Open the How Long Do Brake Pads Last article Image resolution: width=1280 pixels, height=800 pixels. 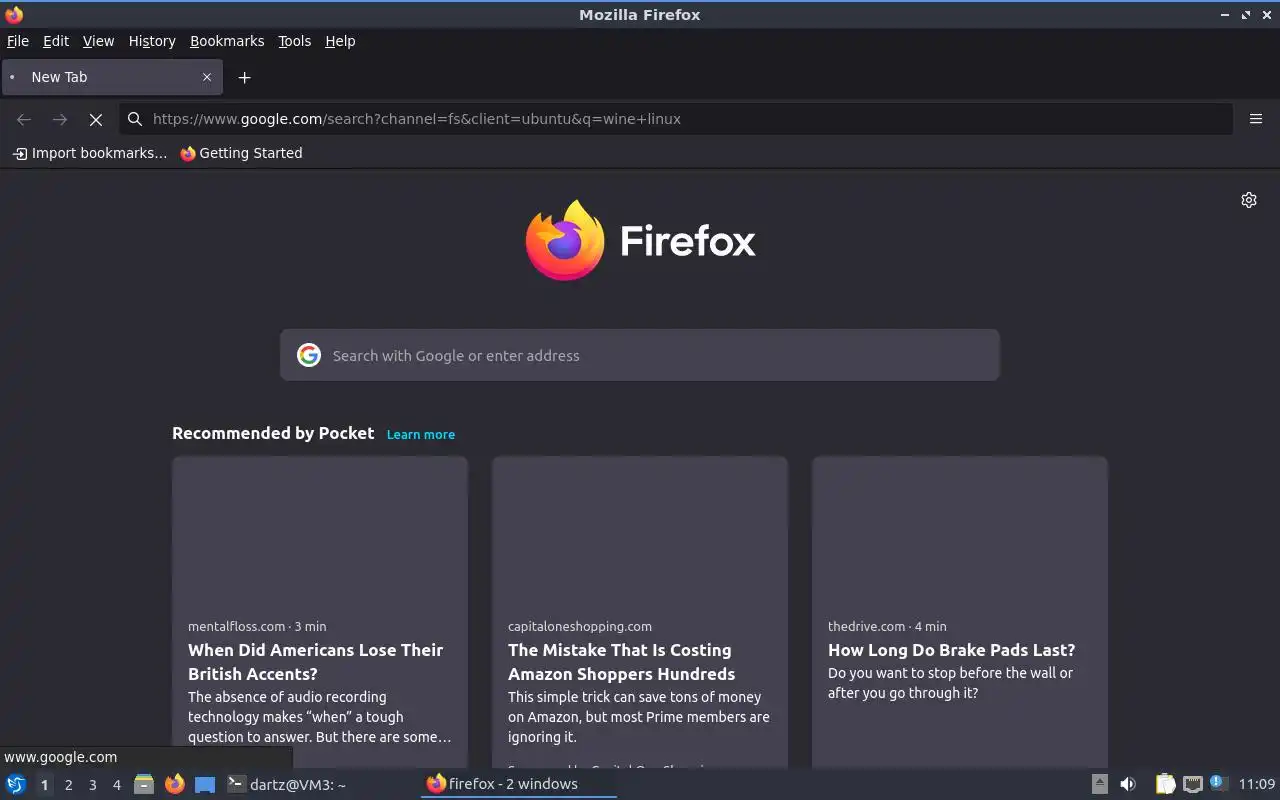pos(952,650)
